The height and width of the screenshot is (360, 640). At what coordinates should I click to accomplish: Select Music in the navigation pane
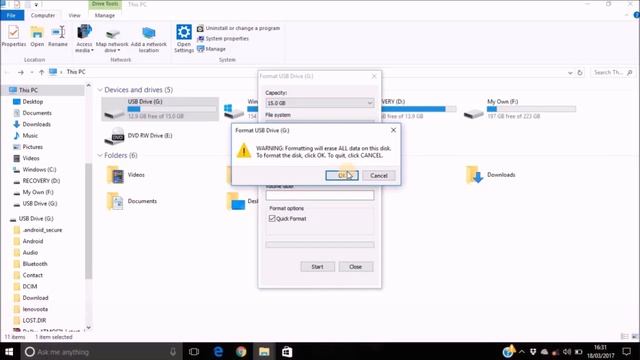[30, 136]
